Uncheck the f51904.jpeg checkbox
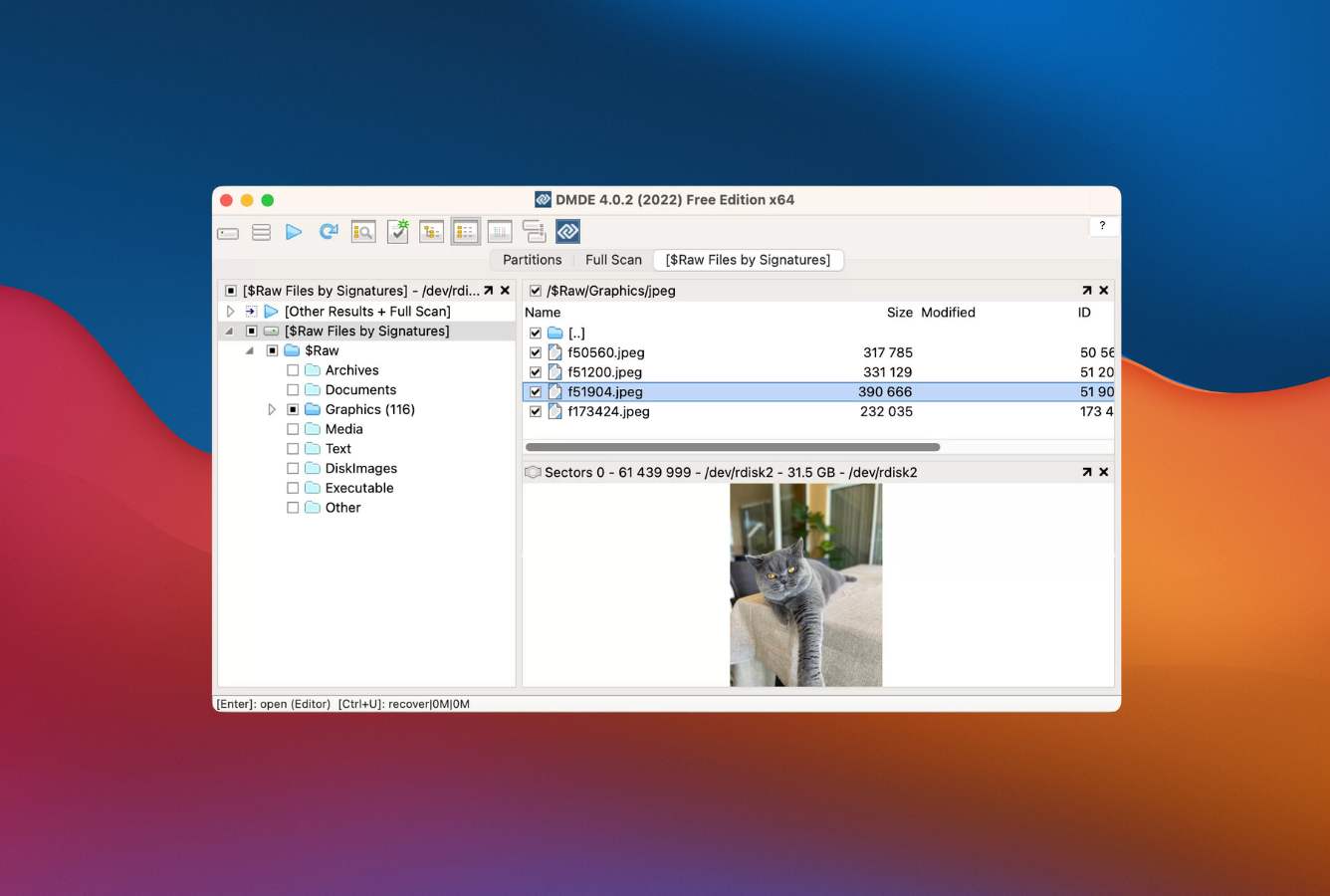 pyautogui.click(x=536, y=392)
